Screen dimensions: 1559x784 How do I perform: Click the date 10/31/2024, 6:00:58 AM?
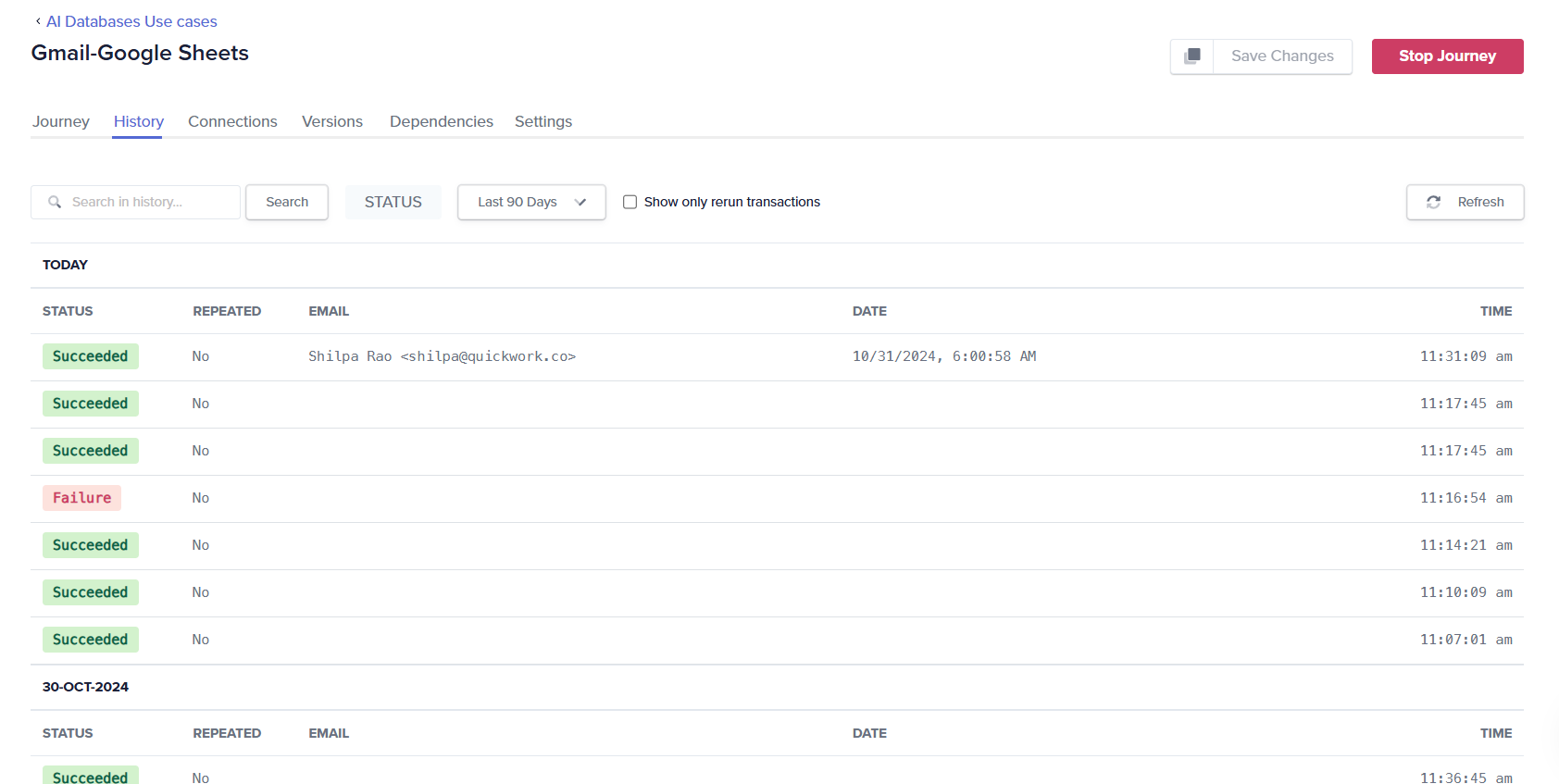(944, 356)
